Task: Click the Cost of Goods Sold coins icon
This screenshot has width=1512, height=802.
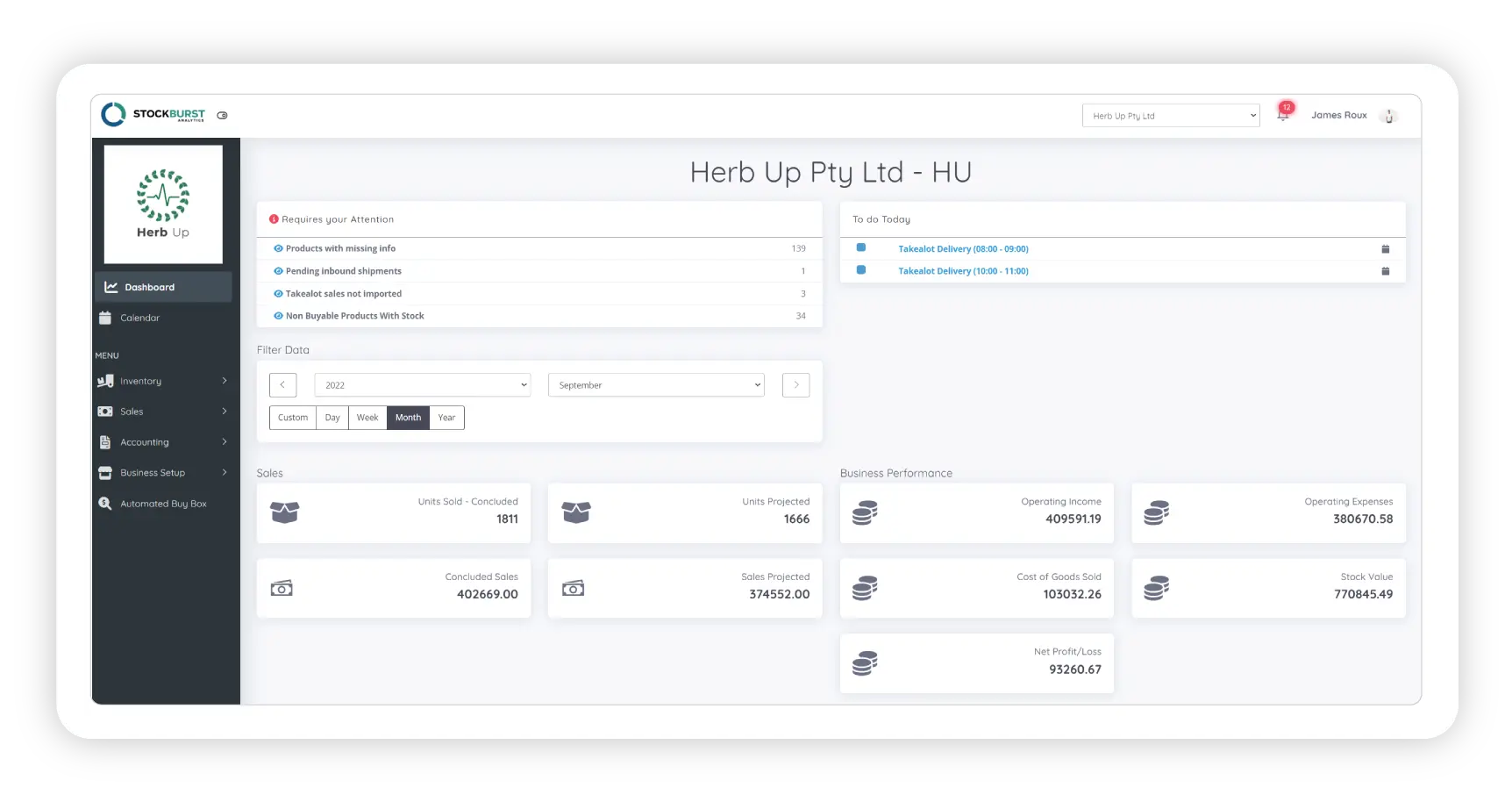Action: 865,588
